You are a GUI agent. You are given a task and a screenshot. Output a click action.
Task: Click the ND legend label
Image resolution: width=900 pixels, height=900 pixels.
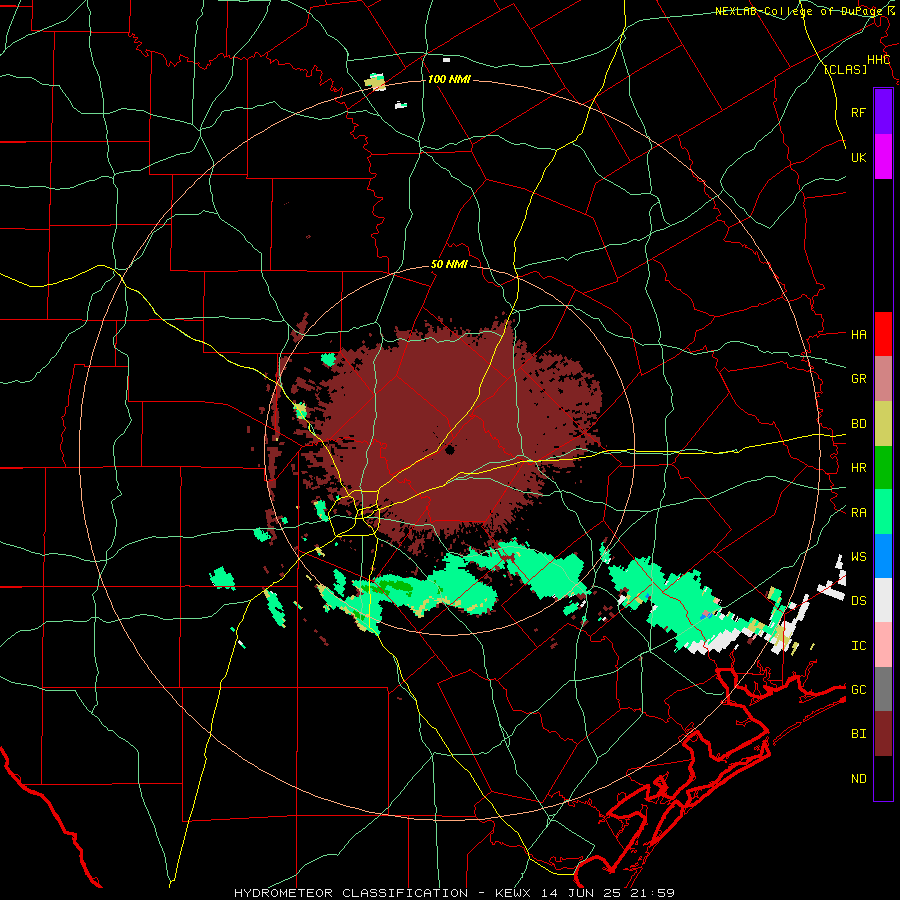point(858,779)
